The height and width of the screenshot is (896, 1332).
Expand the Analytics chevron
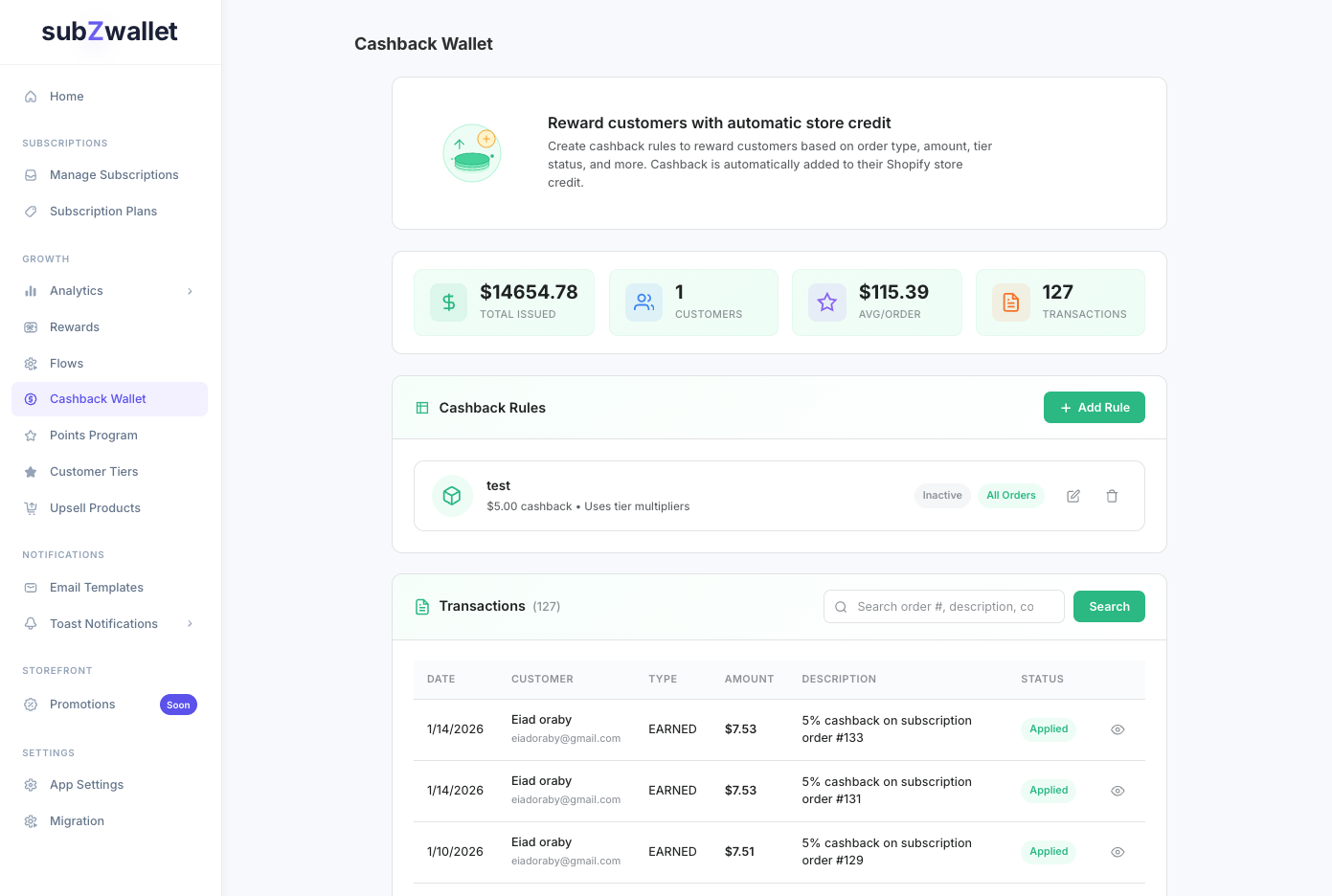(190, 291)
